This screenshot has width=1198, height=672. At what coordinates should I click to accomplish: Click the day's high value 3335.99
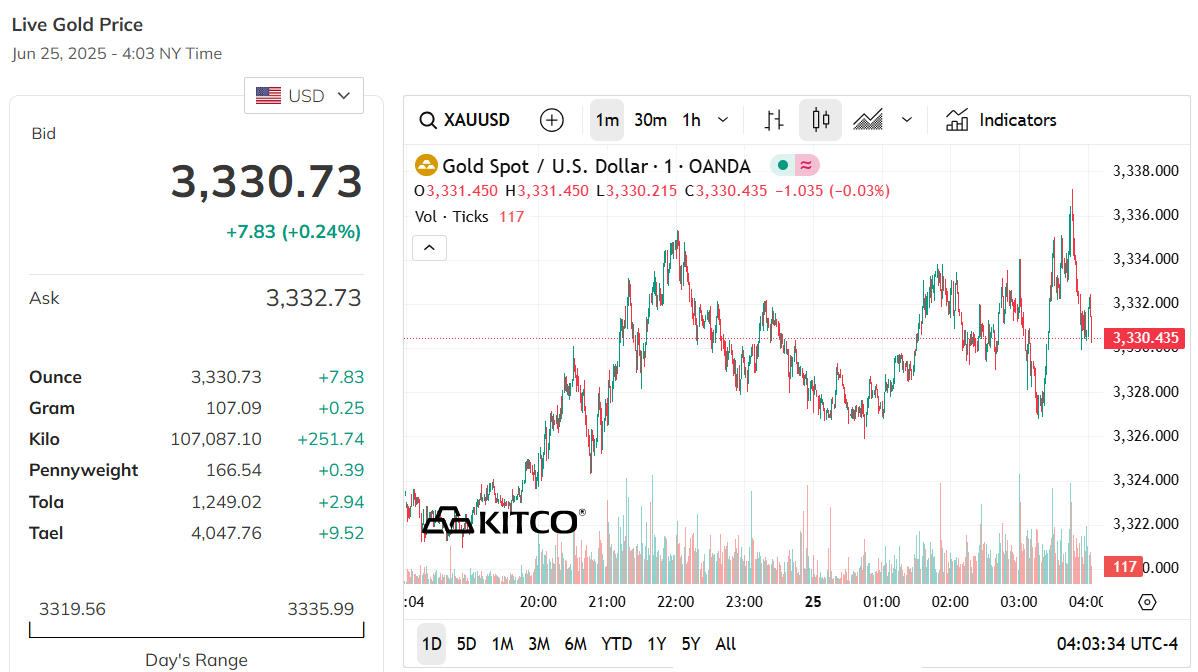coord(321,609)
